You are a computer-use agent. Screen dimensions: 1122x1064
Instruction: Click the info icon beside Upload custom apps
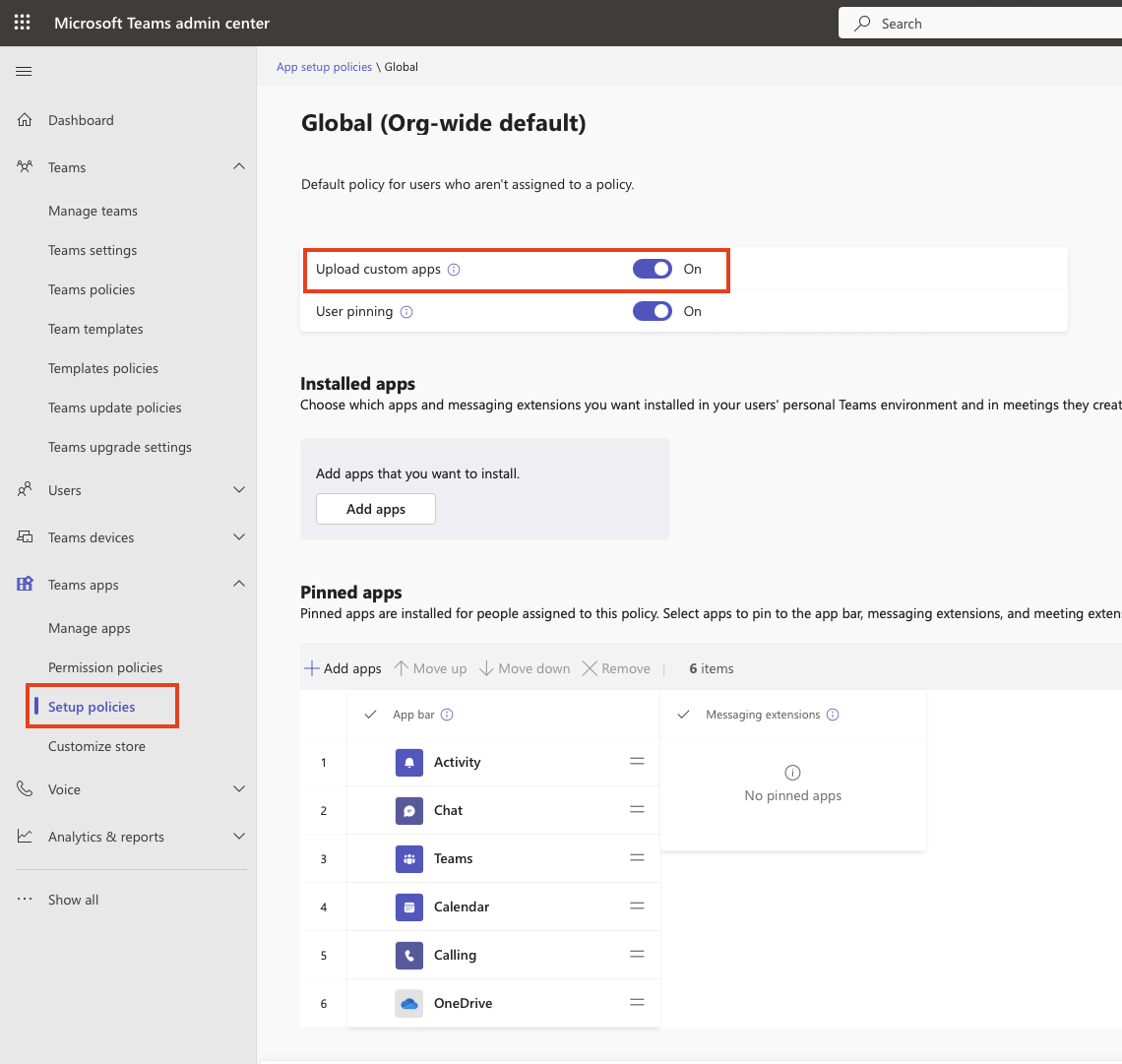click(454, 270)
